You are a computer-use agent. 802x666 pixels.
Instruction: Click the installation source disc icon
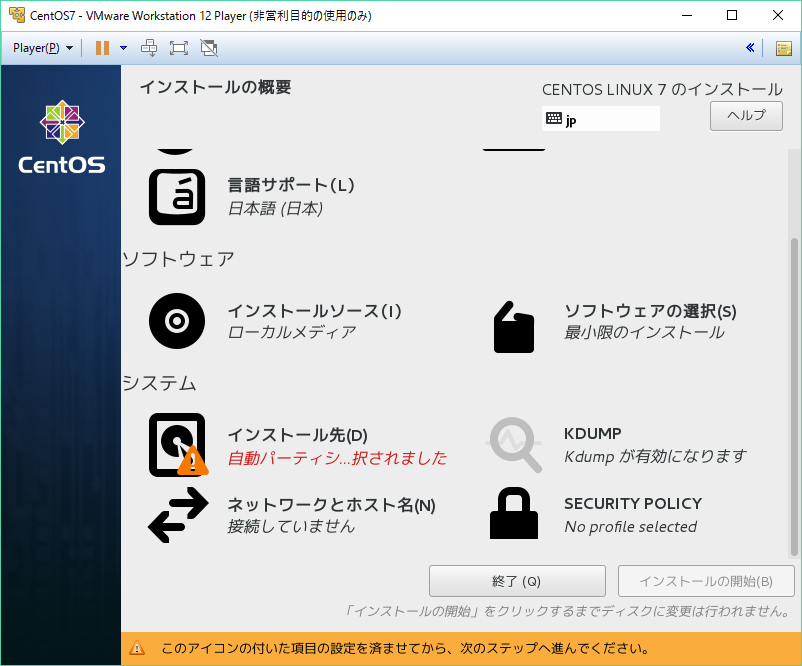[x=177, y=321]
